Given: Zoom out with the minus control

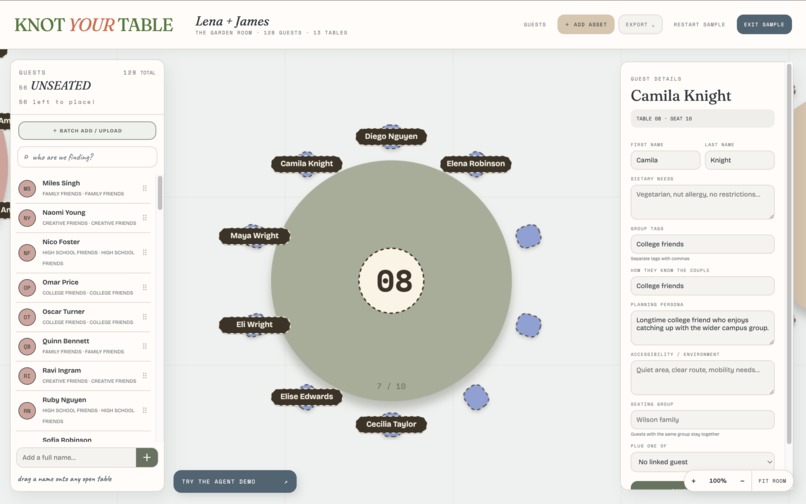Looking at the screenshot, I should tap(742, 481).
